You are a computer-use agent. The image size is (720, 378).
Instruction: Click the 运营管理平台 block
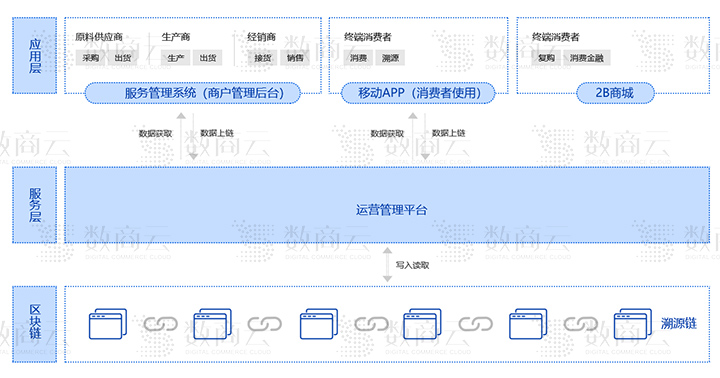coord(387,205)
